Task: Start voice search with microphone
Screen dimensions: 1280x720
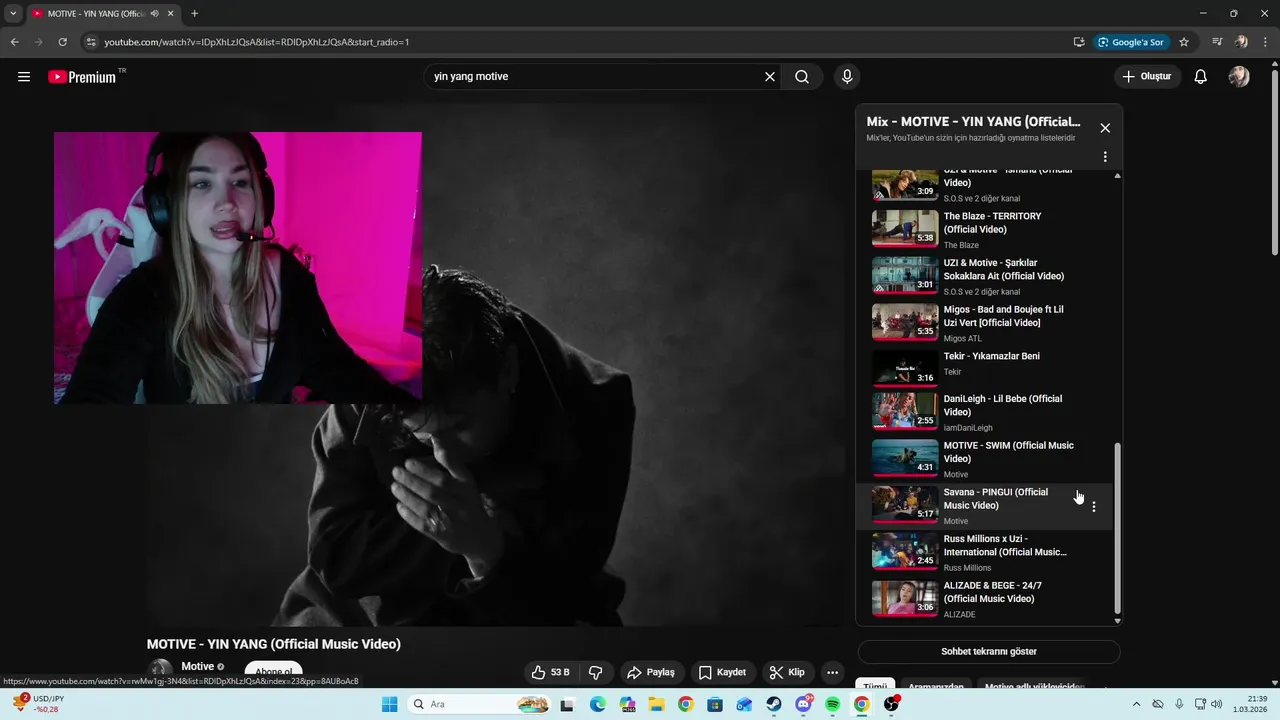Action: [x=847, y=77]
